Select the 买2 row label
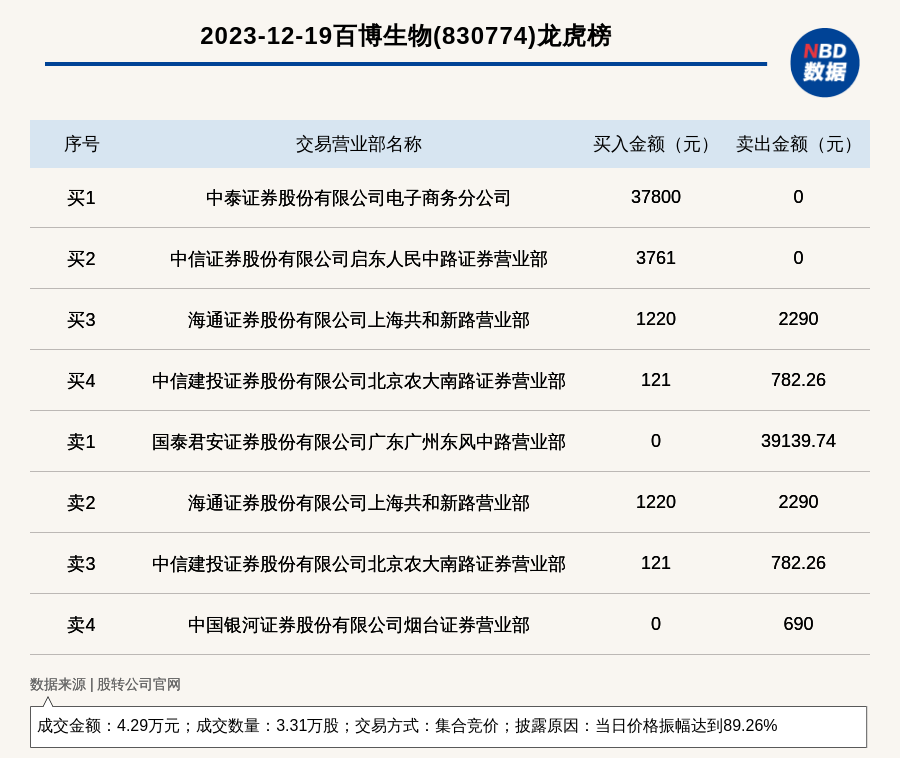Image resolution: width=900 pixels, height=758 pixels. tap(82, 259)
